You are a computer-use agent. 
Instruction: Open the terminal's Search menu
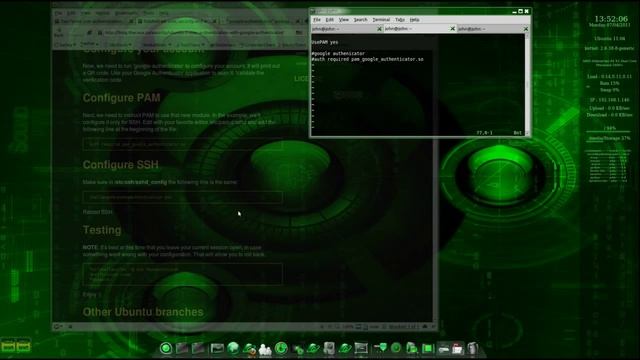pyautogui.click(x=360, y=20)
